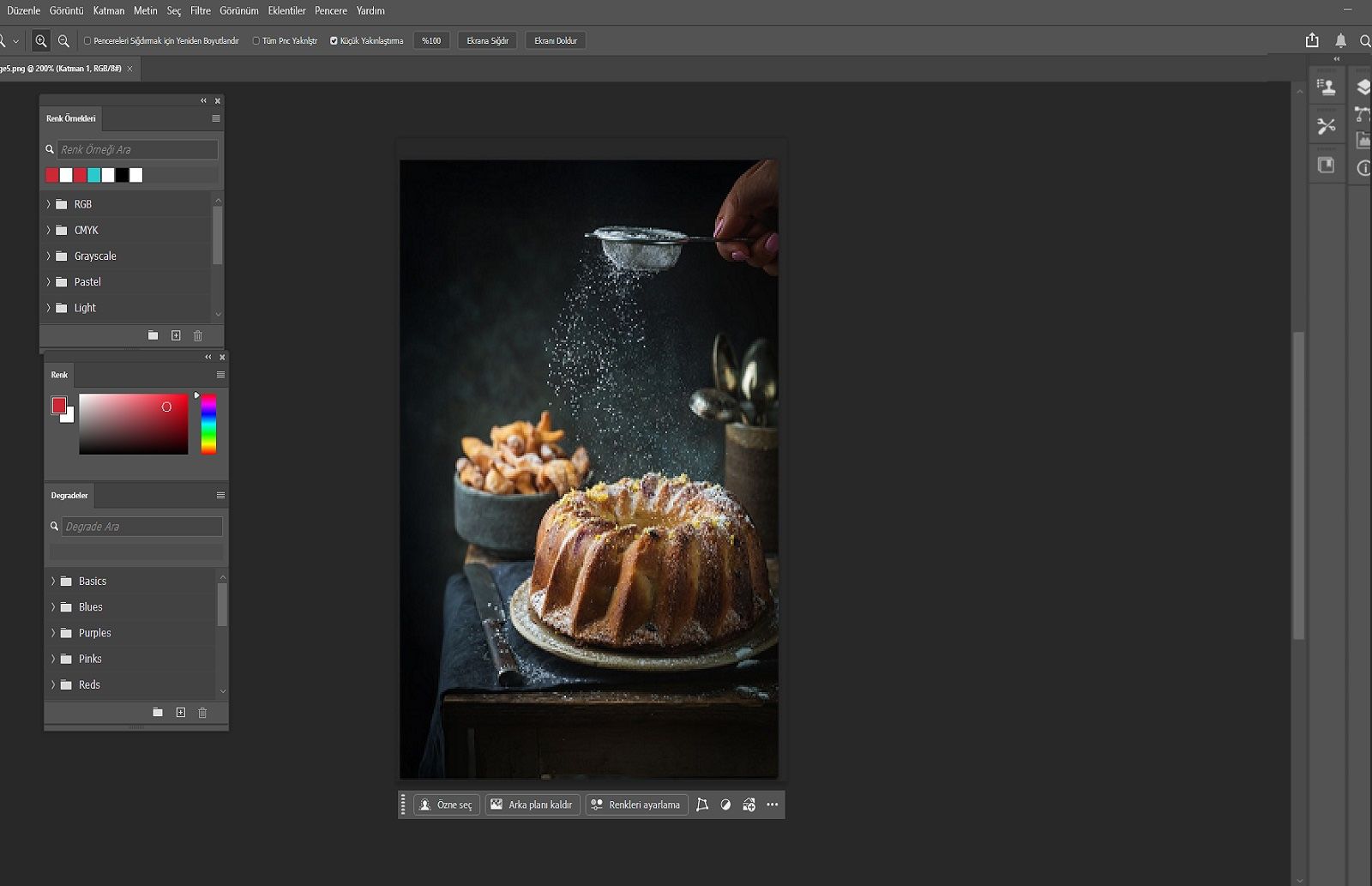This screenshot has width=1372, height=886.
Task: Open the notifications bell
Action: click(x=1340, y=40)
